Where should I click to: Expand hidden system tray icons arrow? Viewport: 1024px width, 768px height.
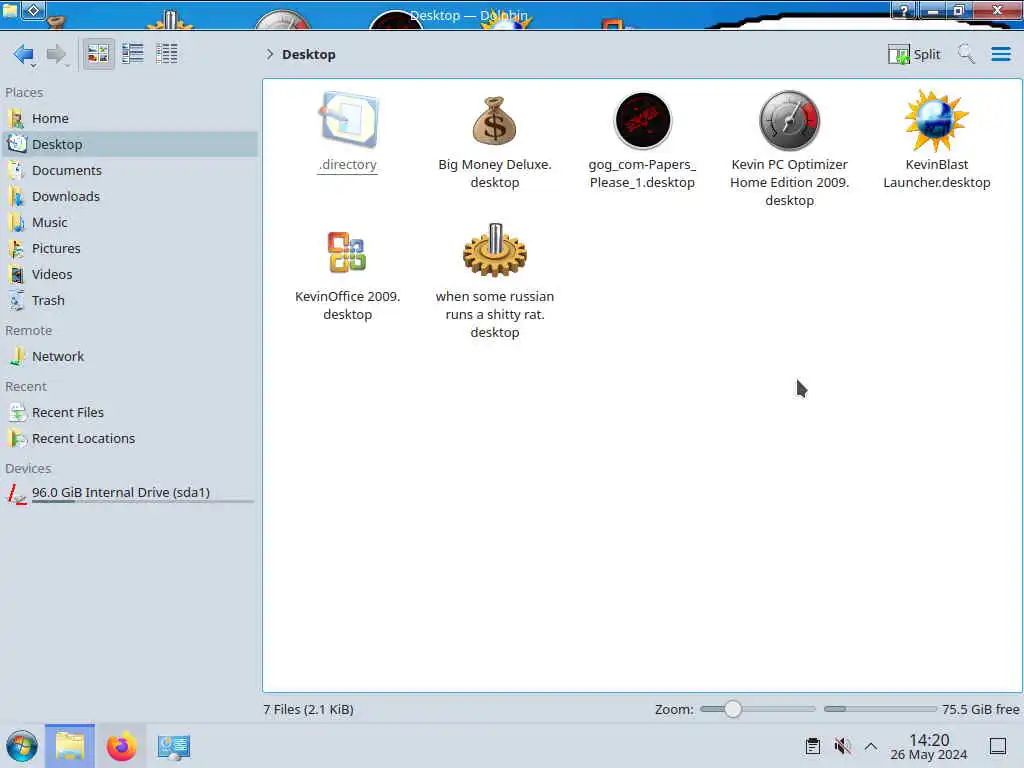[871, 746]
